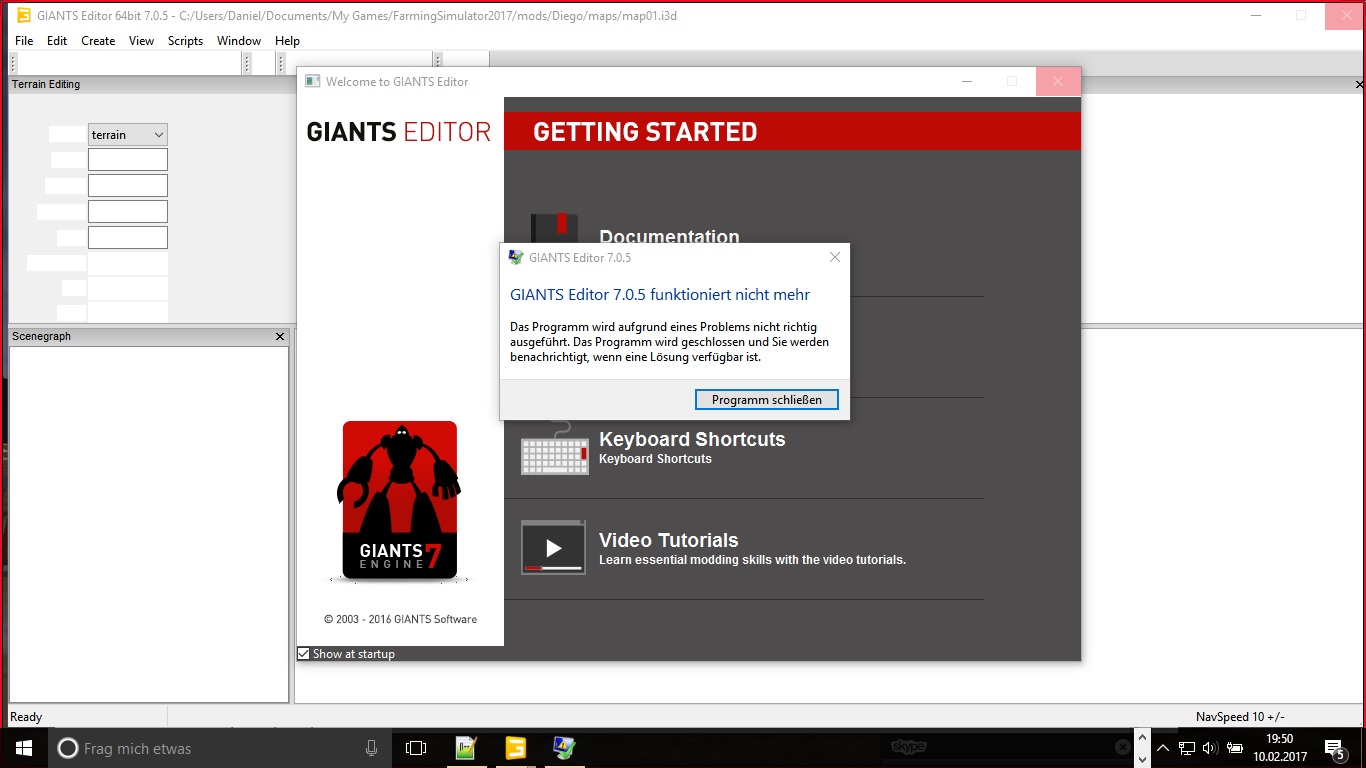Uncheck the Show at startup checkbox
Viewport: 1366px width, 768px height.
point(304,654)
